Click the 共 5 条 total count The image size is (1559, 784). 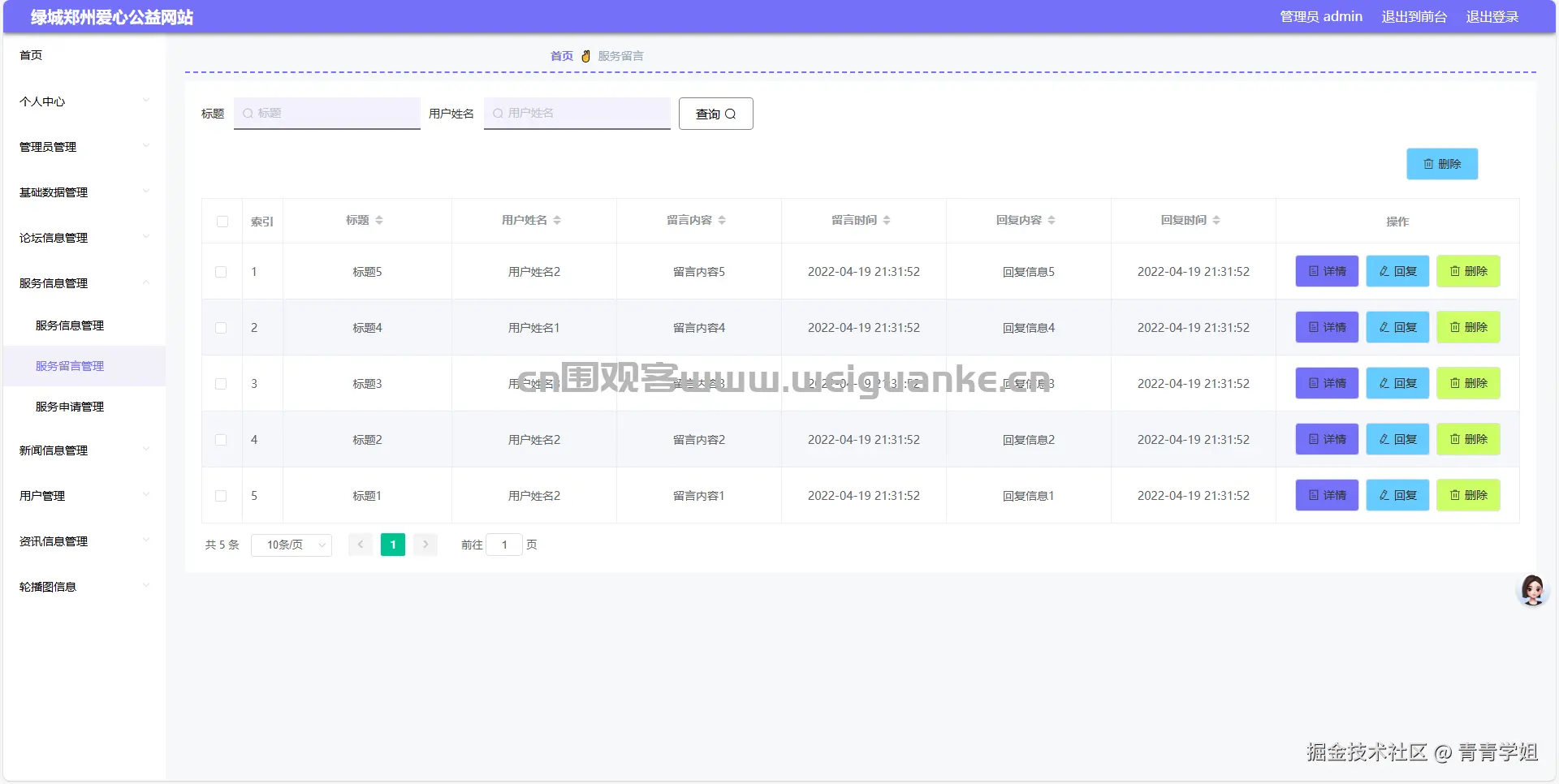[222, 545]
